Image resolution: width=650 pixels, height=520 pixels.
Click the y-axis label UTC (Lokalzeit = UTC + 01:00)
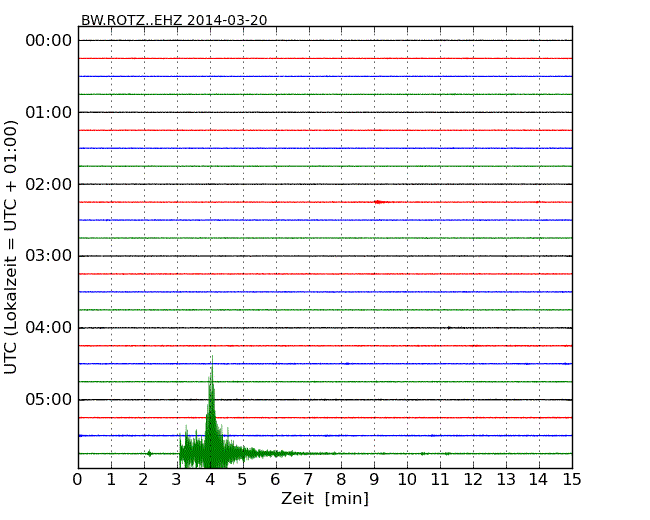click(11, 248)
